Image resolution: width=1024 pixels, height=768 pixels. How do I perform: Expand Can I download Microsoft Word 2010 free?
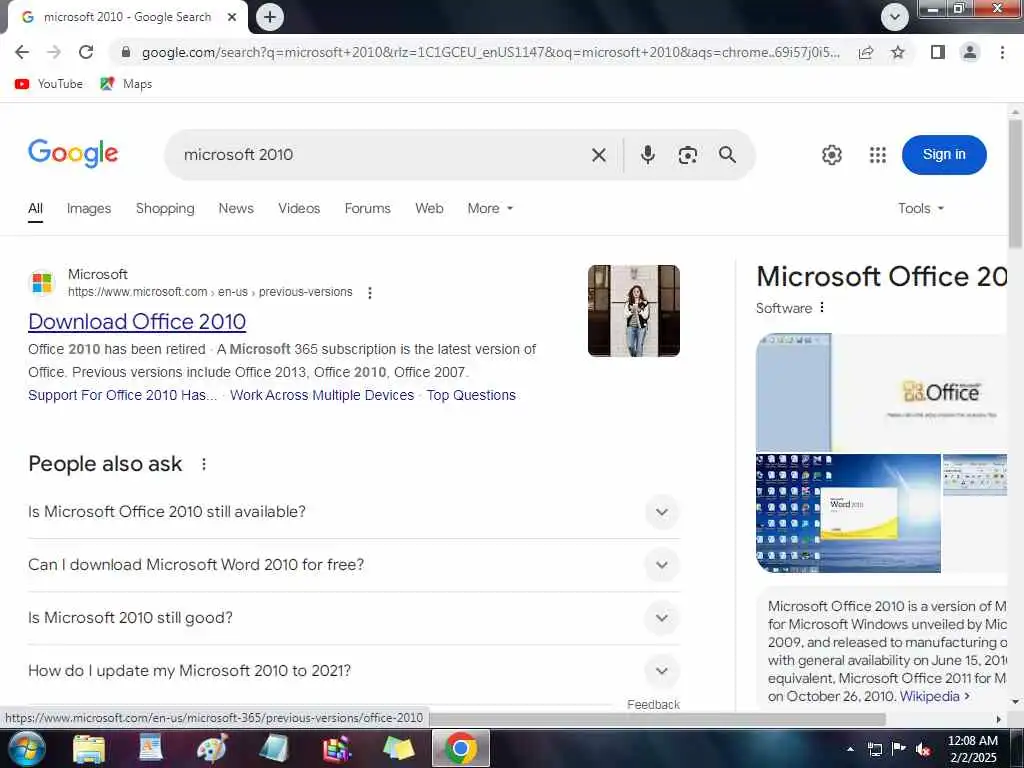pos(354,564)
